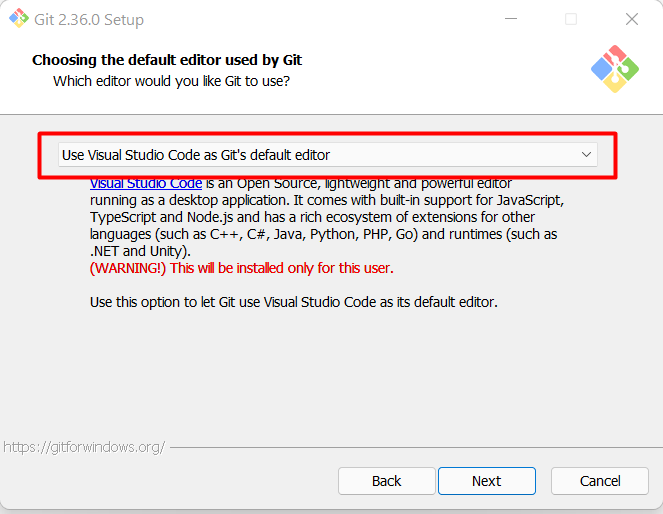
Task: Click the 'Use this option to let Git' sentence
Action: (x=293, y=302)
